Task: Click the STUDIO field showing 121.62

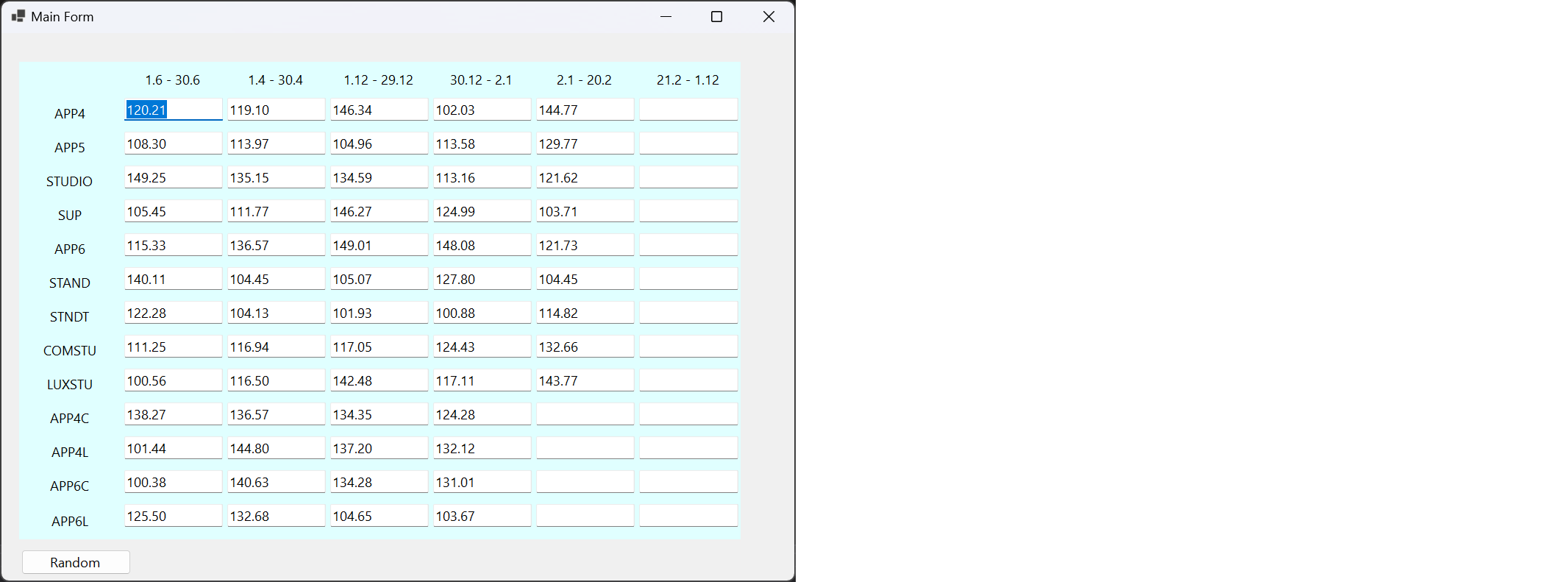Action: [x=585, y=177]
